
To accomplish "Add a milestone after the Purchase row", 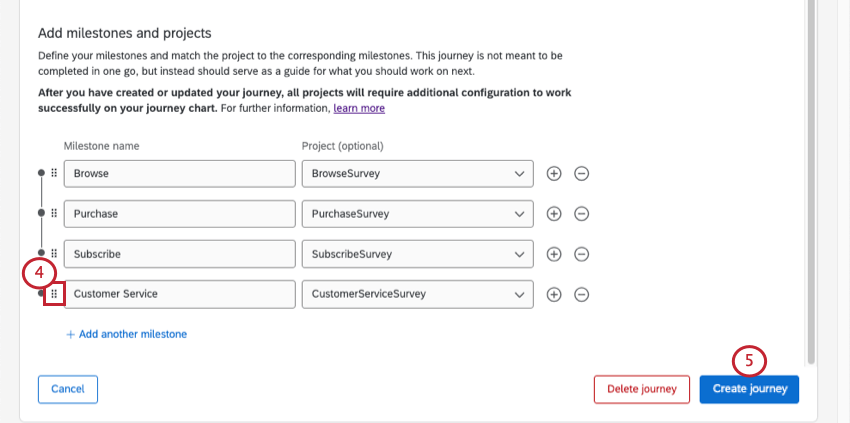I will point(554,214).
